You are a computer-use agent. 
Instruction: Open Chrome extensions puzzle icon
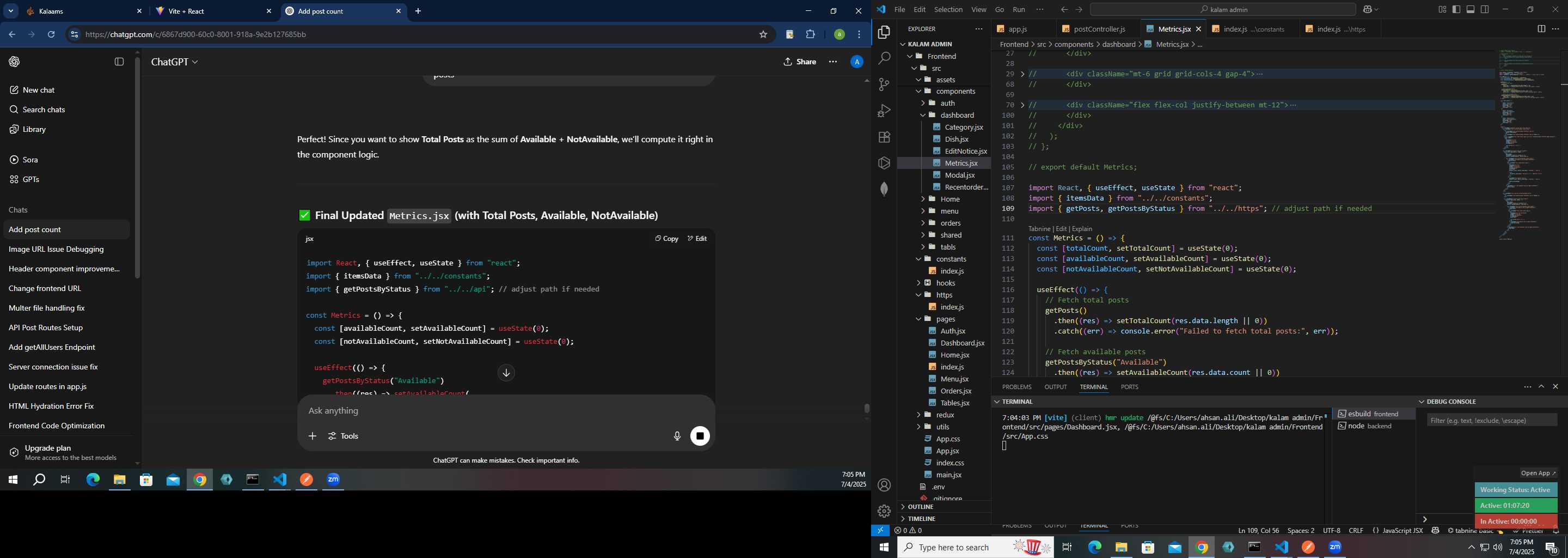(811, 35)
